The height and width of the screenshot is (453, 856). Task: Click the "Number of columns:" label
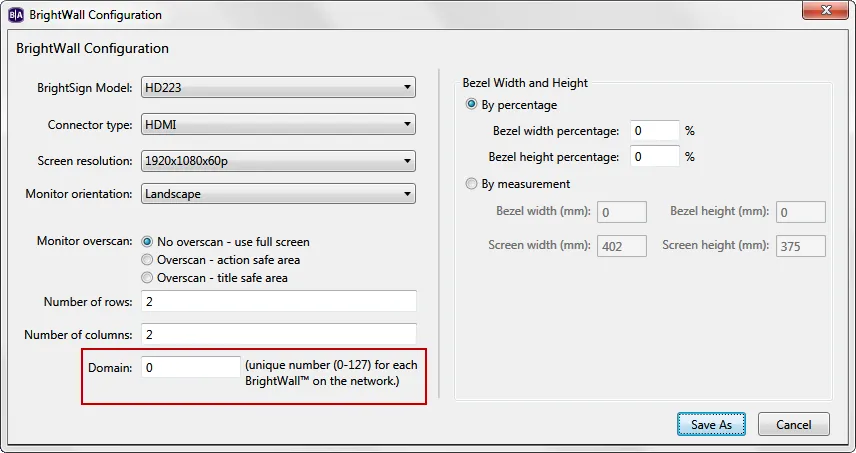[79, 335]
